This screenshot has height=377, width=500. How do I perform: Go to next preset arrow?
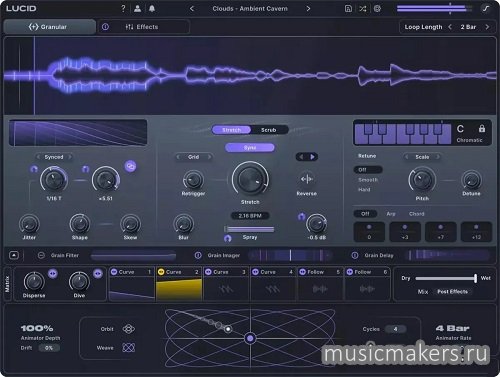click(308, 9)
